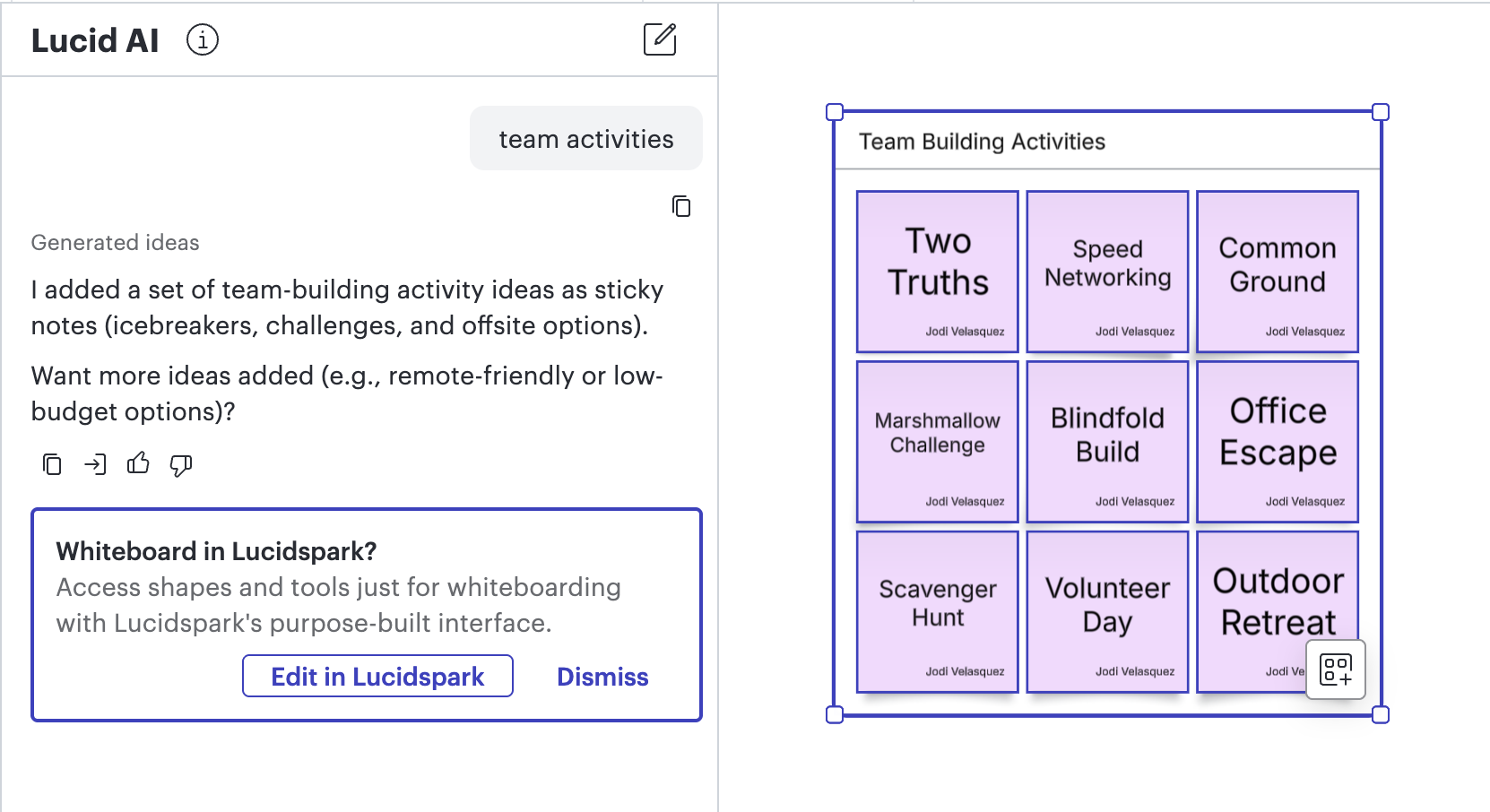1490x812 pixels.
Task: Copy the generated ideas response
Action: click(x=52, y=464)
